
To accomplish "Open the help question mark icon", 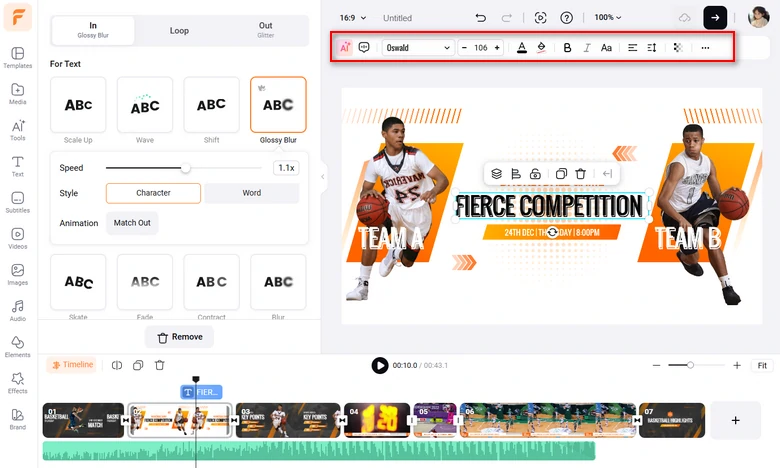I will (x=566, y=18).
